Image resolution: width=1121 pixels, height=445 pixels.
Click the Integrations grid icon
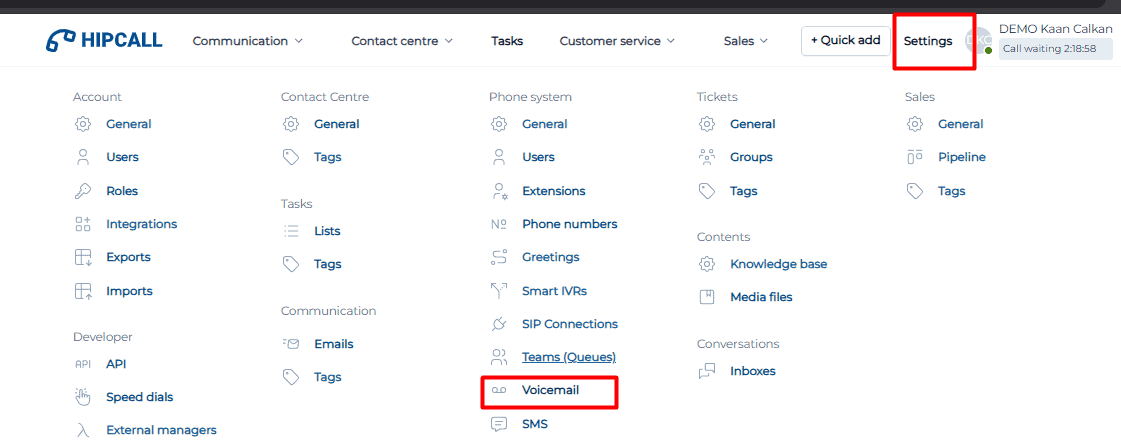tap(83, 224)
